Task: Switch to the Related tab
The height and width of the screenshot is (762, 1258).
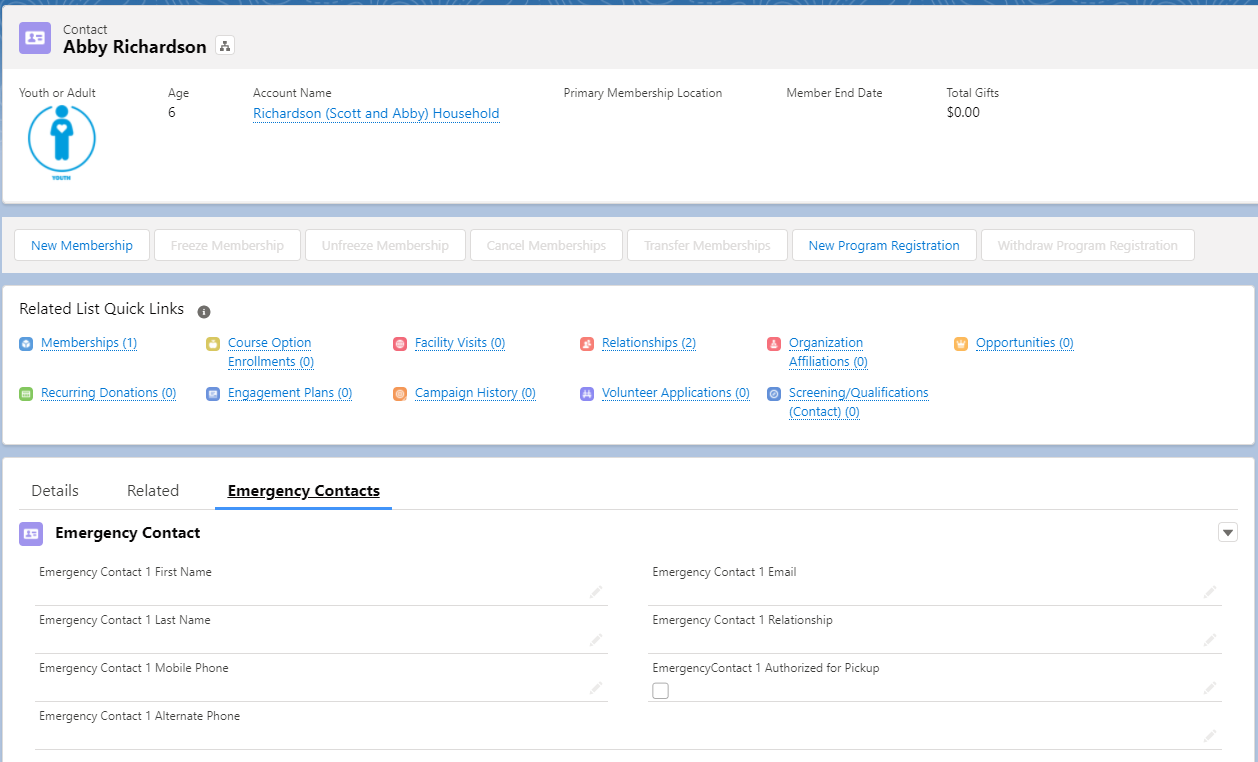Action: click(152, 490)
